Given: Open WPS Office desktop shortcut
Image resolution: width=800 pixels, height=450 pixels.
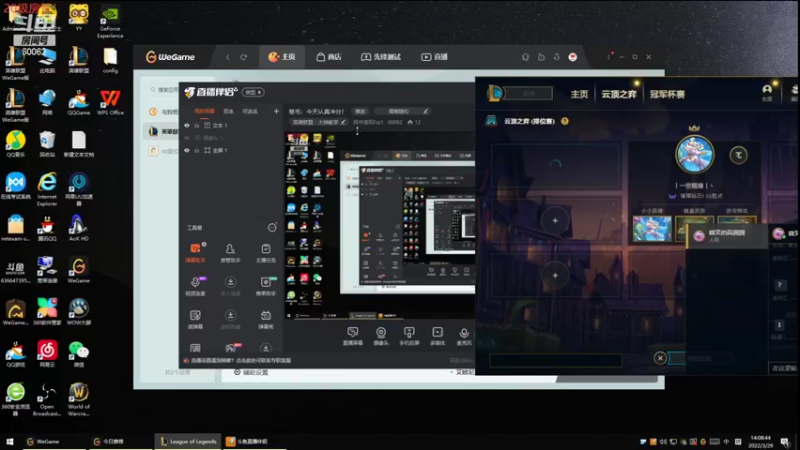Looking at the screenshot, I should [x=110, y=103].
